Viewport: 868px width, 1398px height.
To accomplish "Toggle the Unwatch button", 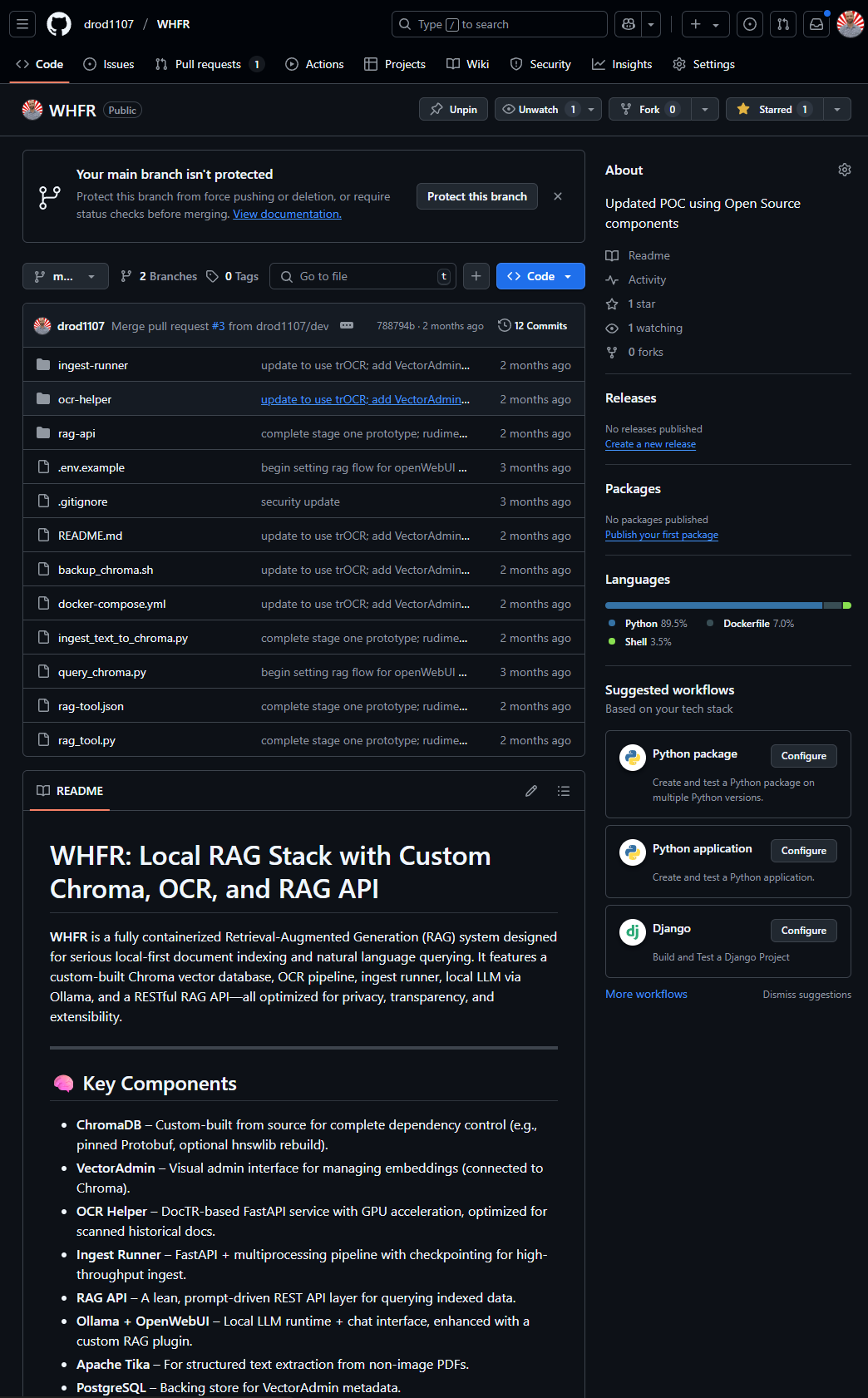I will (x=538, y=110).
